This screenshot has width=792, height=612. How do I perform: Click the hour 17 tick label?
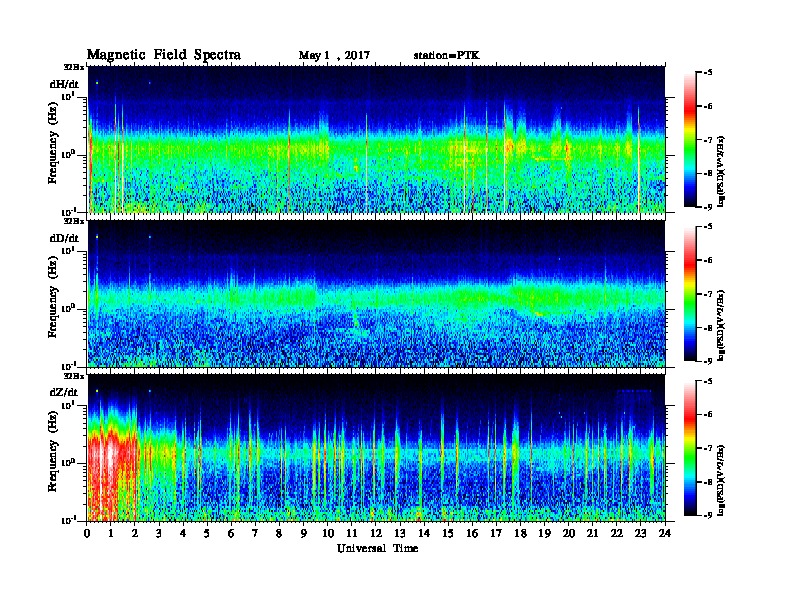497,533
